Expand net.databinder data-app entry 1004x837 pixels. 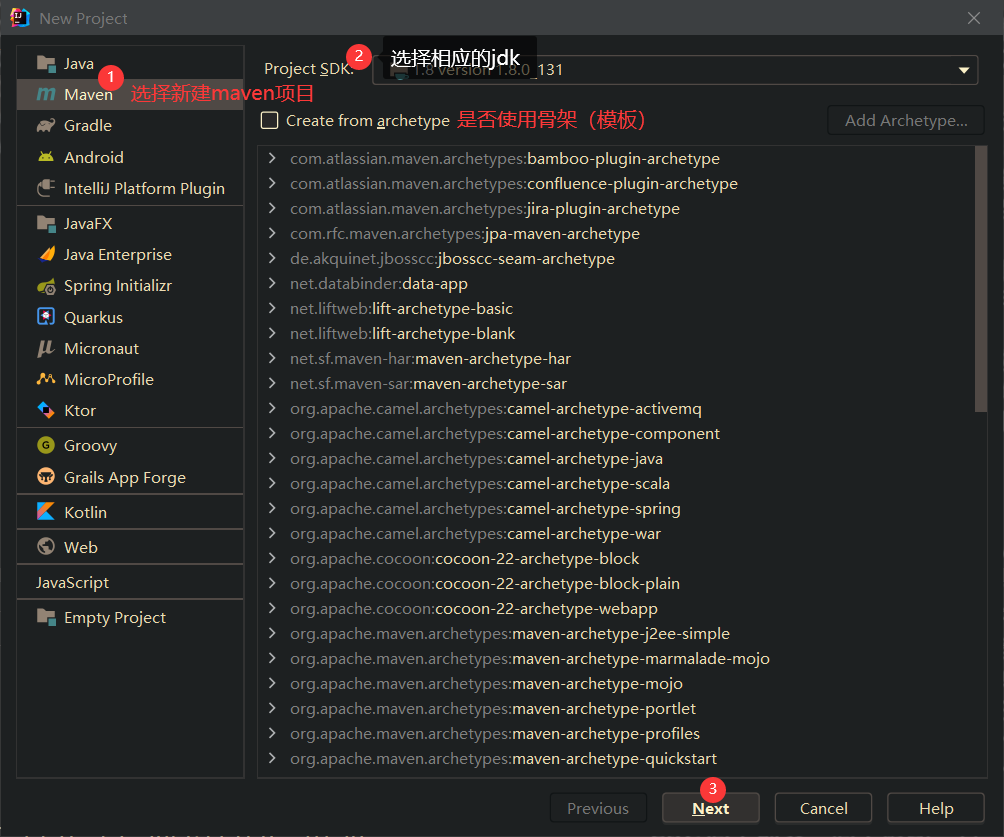pos(272,283)
